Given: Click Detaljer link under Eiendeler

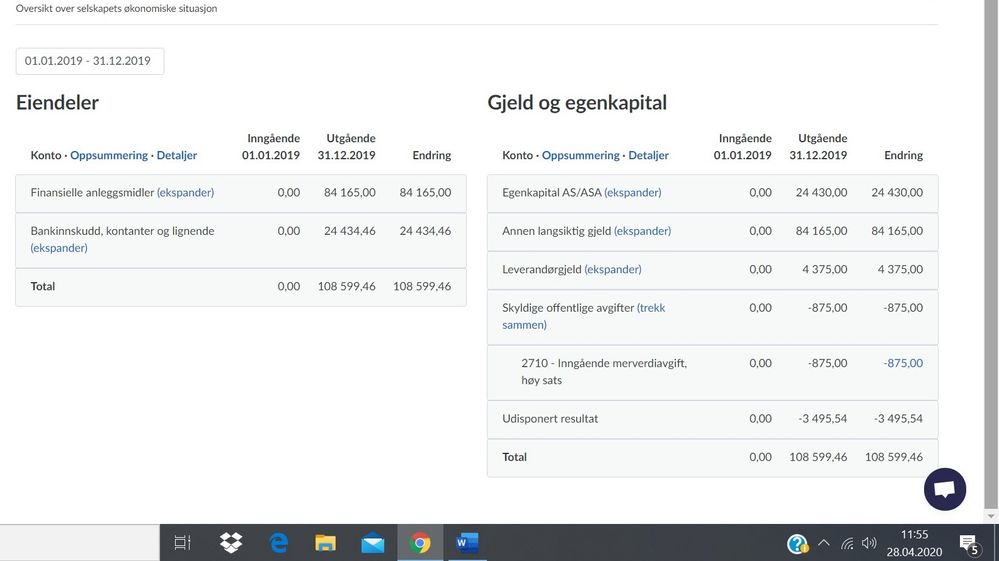Looking at the screenshot, I should pos(176,155).
